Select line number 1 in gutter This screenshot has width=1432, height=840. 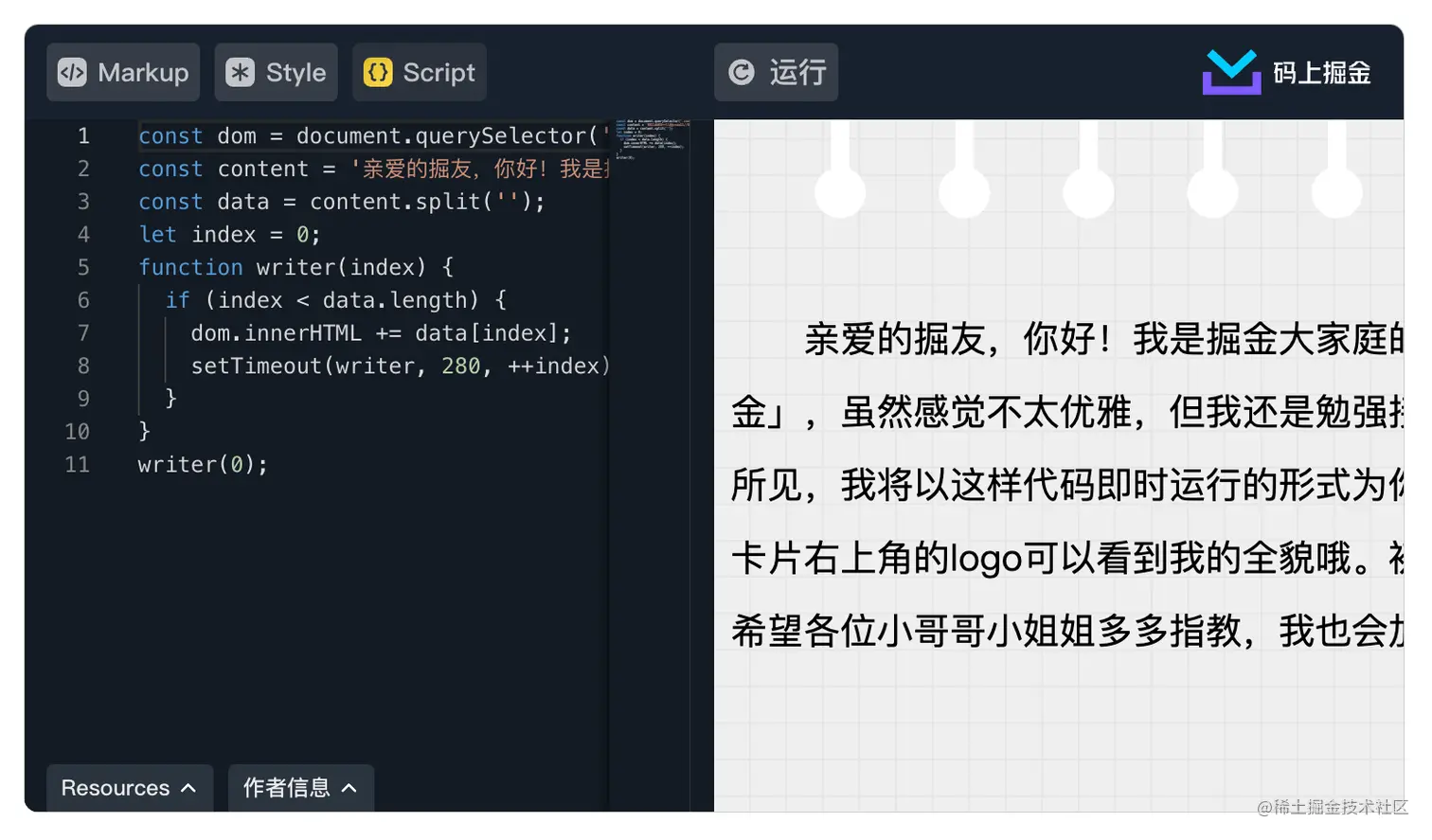[83, 136]
